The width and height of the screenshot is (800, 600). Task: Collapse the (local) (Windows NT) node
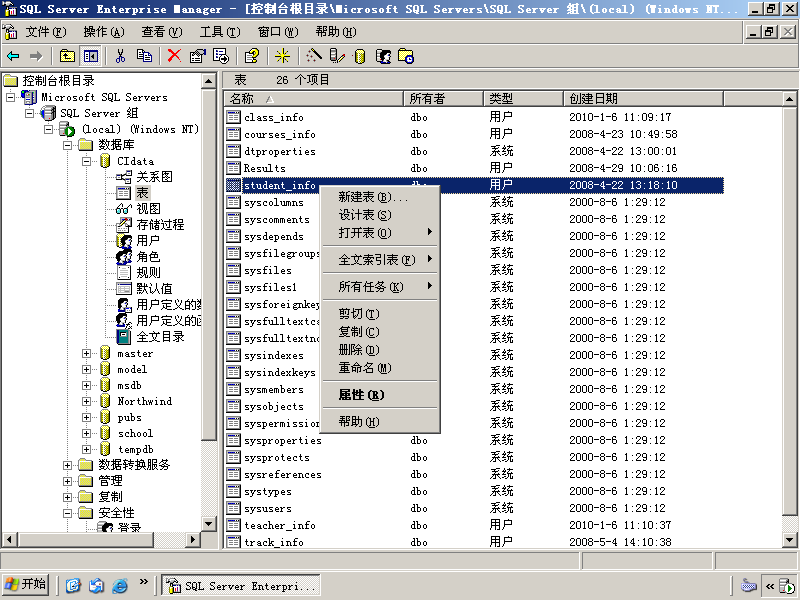click(48, 129)
